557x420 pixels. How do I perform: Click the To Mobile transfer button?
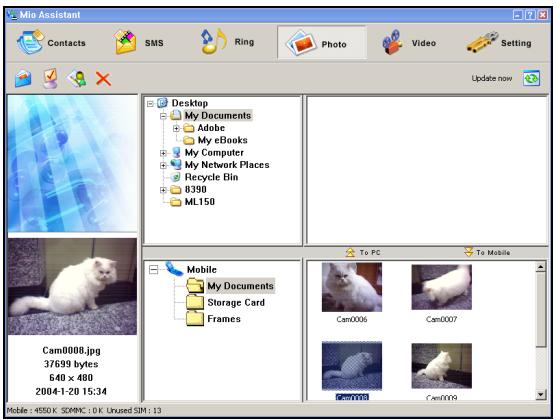(x=487, y=252)
